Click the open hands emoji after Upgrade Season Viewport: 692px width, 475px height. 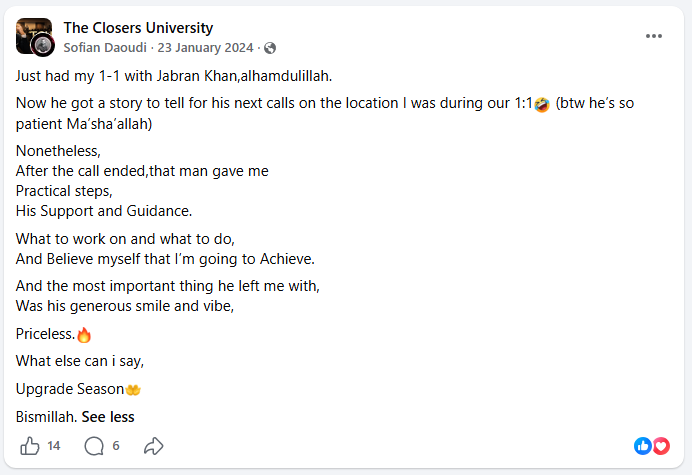point(133,390)
